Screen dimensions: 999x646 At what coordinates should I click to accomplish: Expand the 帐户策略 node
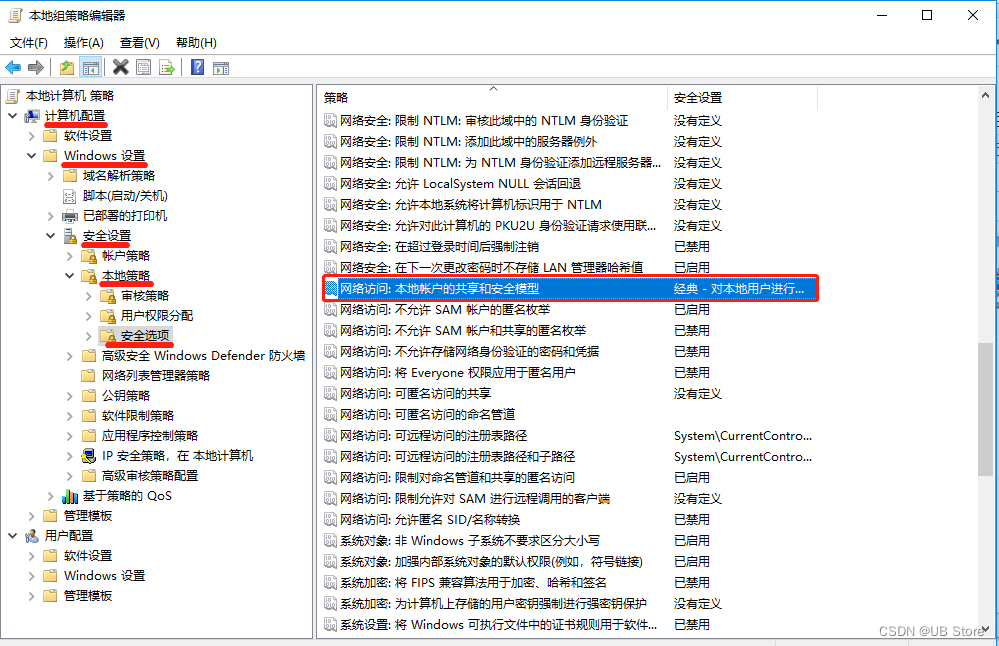pos(70,256)
